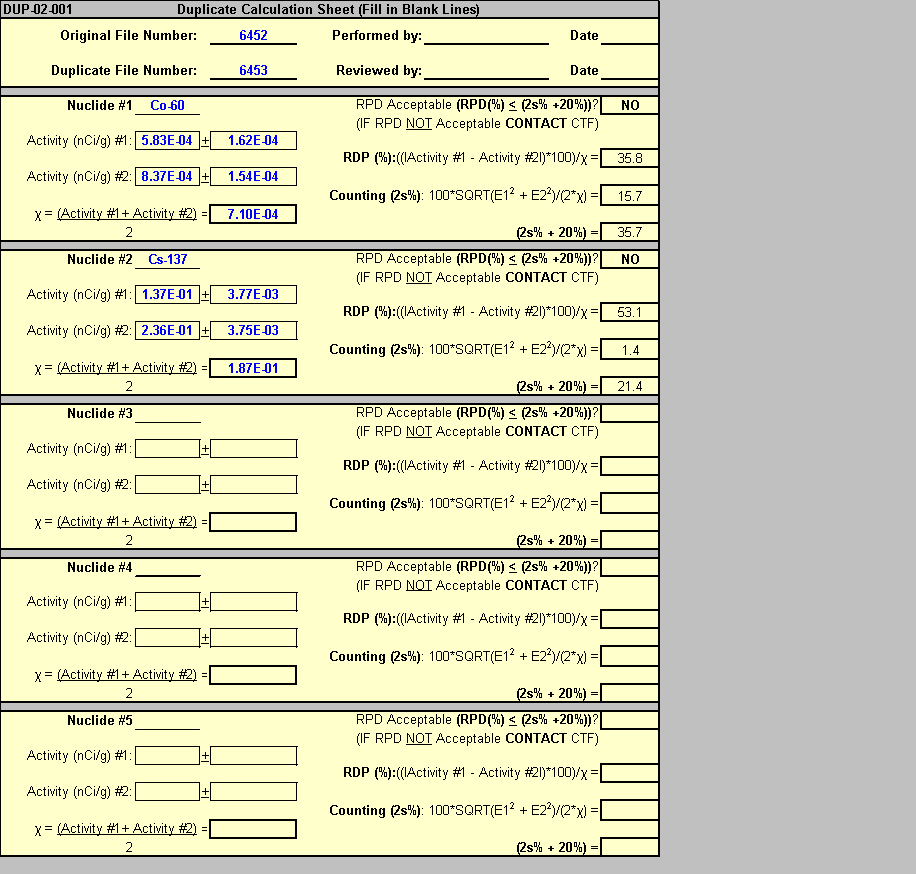The width and height of the screenshot is (916, 874).
Task: Click the (2s% + 20%) result 21.4
Action: [x=630, y=386]
